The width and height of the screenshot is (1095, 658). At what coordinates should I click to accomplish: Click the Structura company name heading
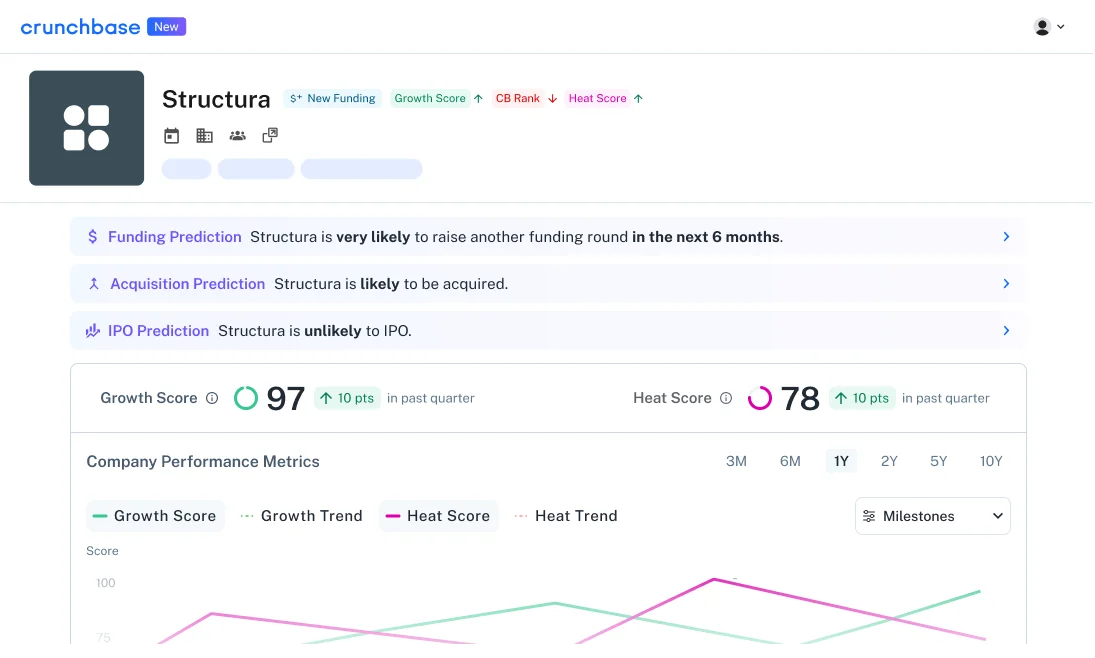216,99
